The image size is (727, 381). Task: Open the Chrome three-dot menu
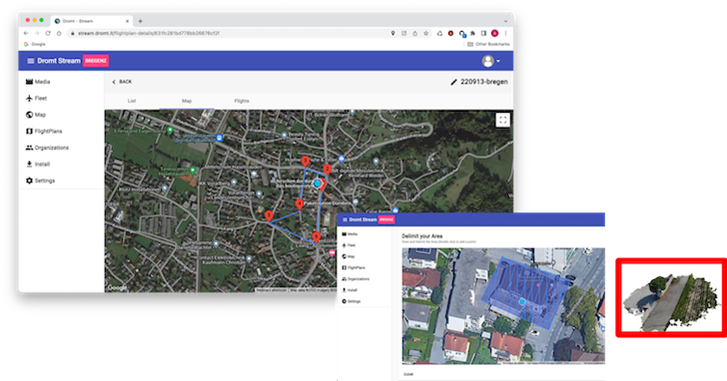pos(506,33)
